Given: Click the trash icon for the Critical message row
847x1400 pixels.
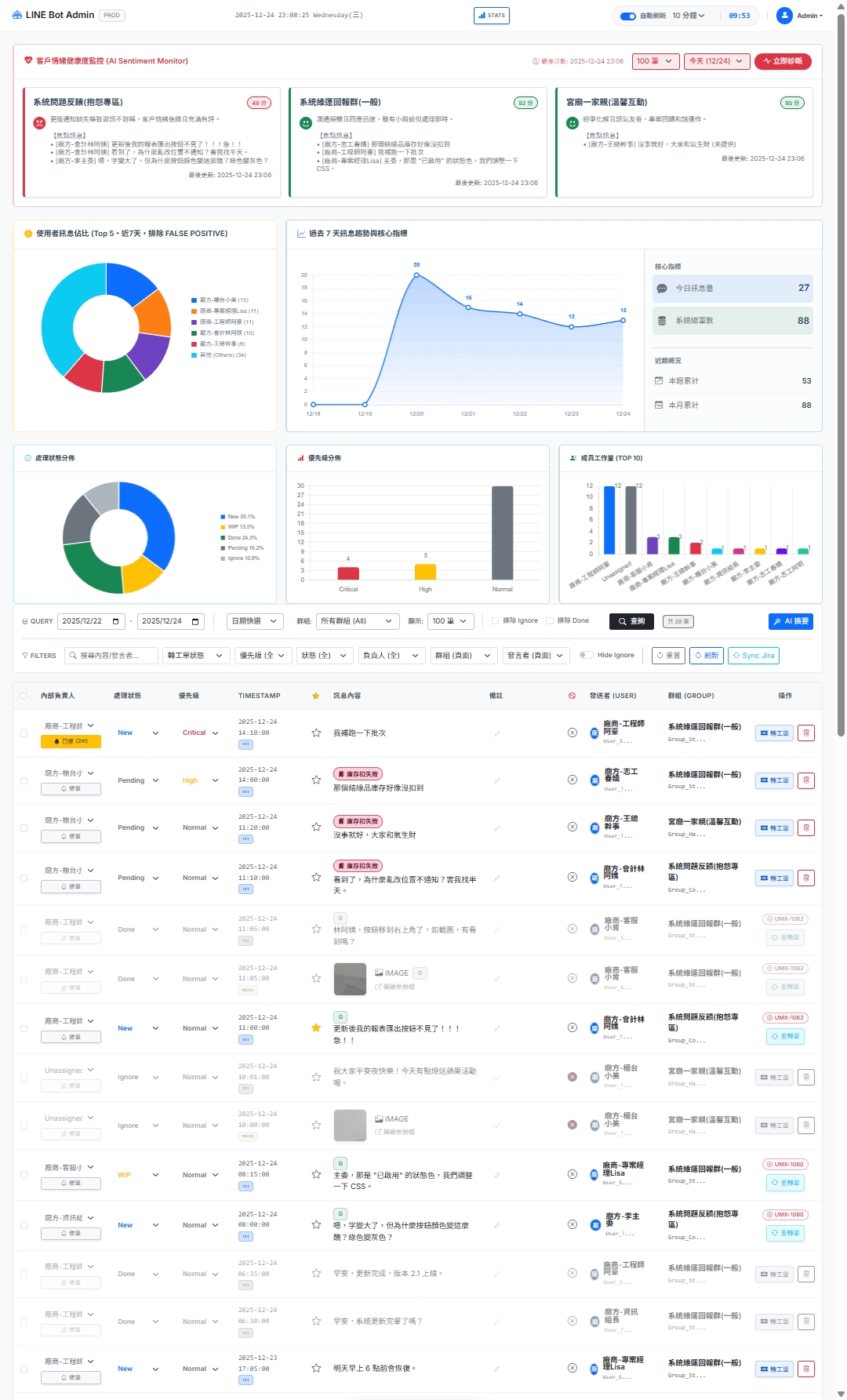Looking at the screenshot, I should click(x=805, y=733).
